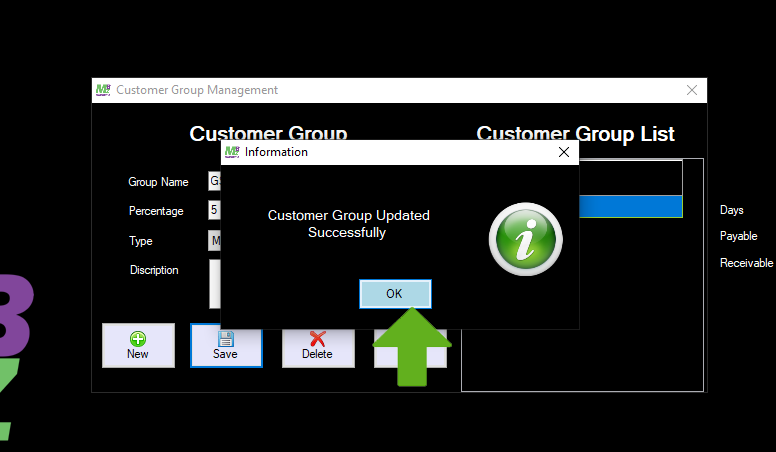Click the Percentage input field

[214, 211]
